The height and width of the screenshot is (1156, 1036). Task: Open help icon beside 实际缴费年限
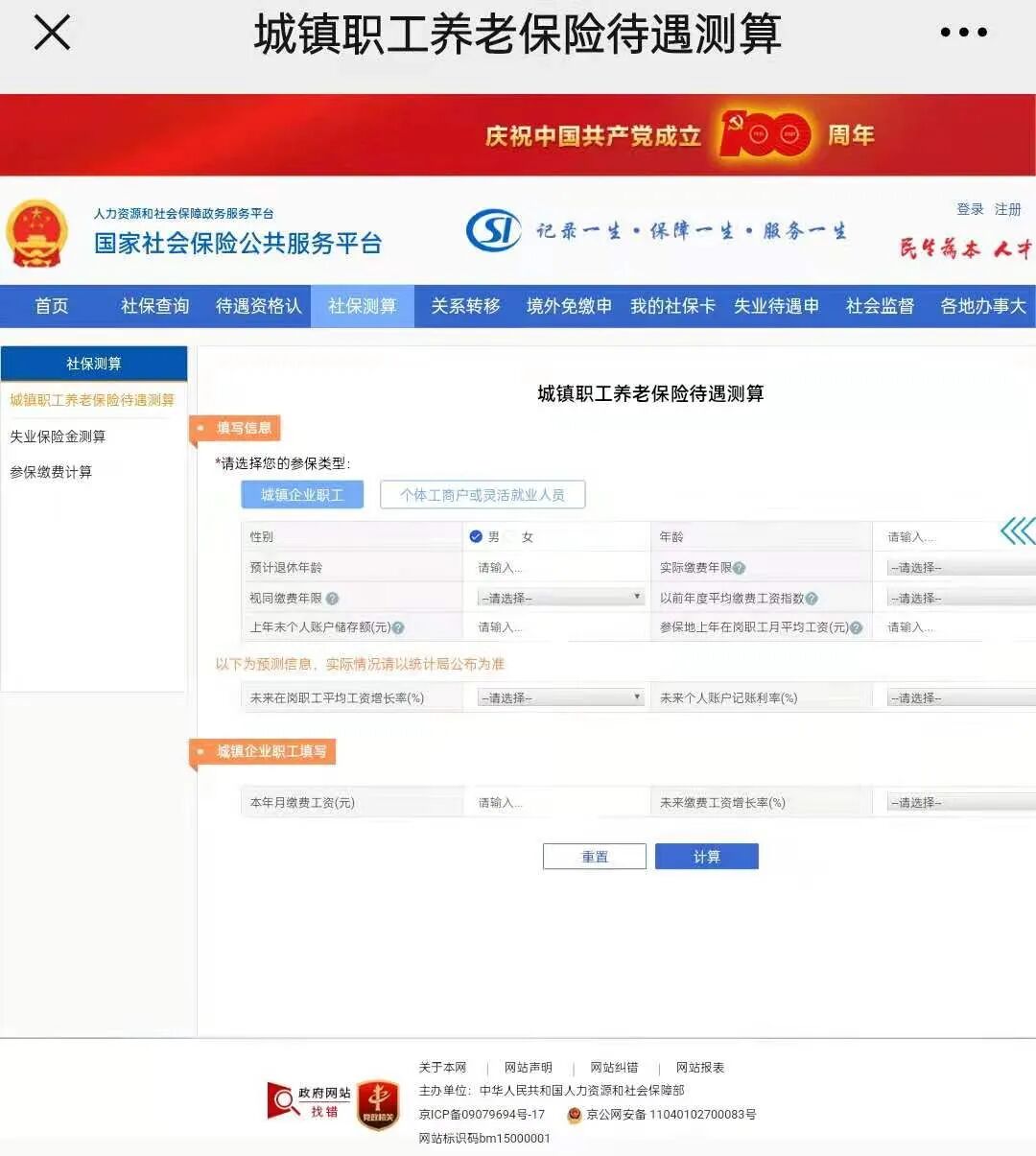click(x=741, y=569)
